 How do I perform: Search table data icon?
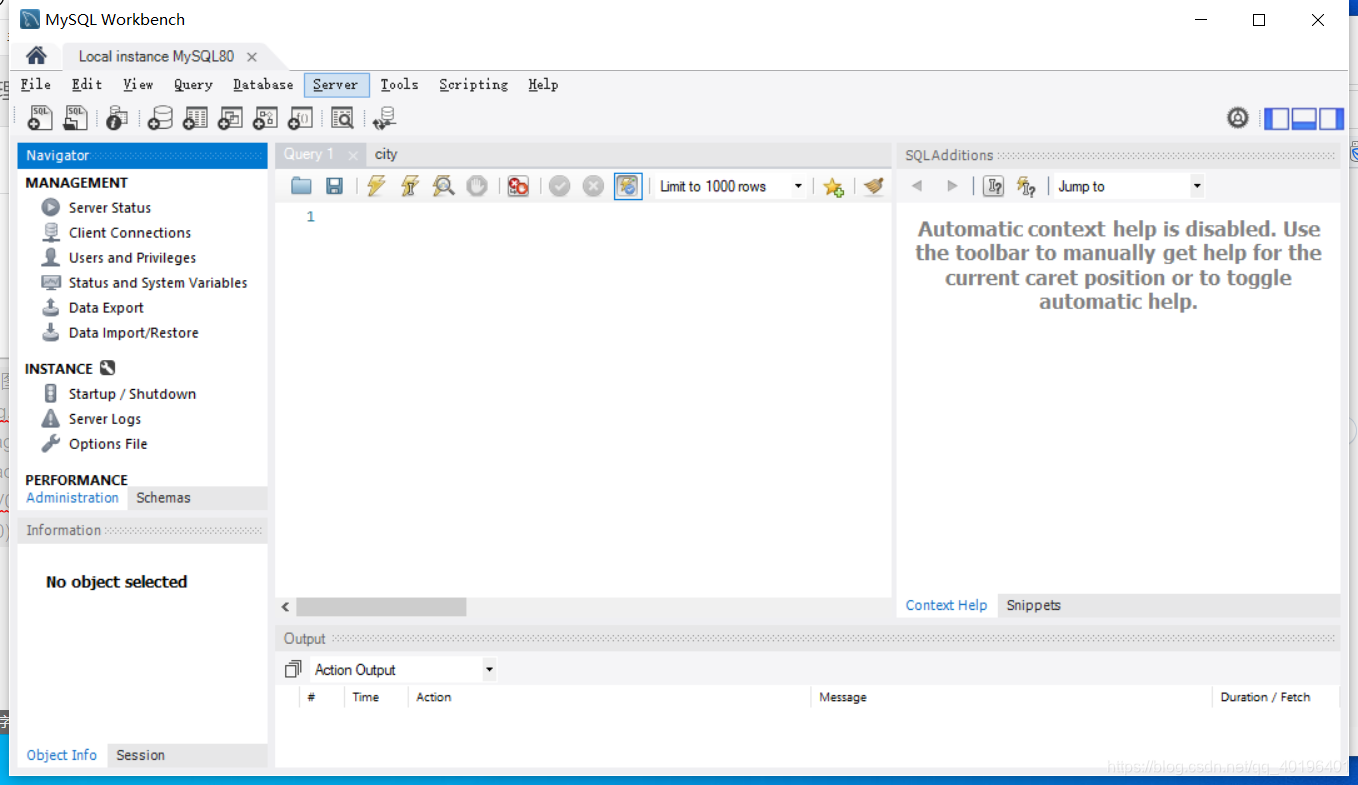point(342,118)
